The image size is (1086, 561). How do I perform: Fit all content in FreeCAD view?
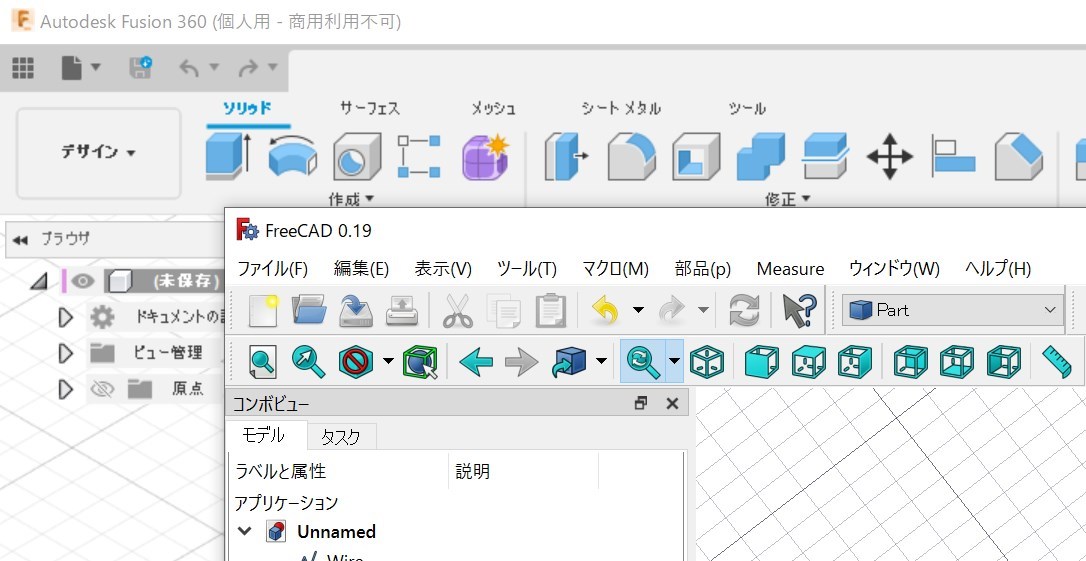263,362
